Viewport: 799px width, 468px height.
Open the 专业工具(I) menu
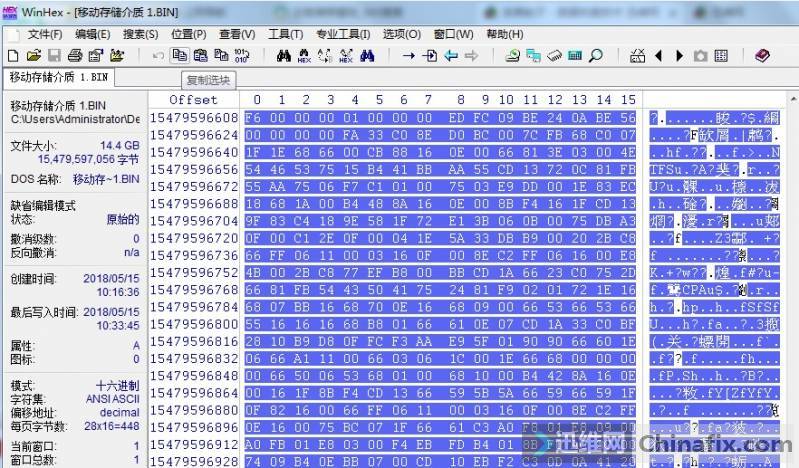click(x=343, y=34)
